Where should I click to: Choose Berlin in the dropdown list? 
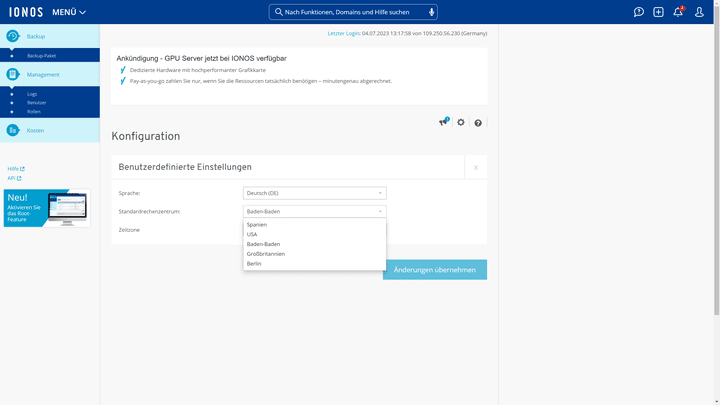(254, 264)
